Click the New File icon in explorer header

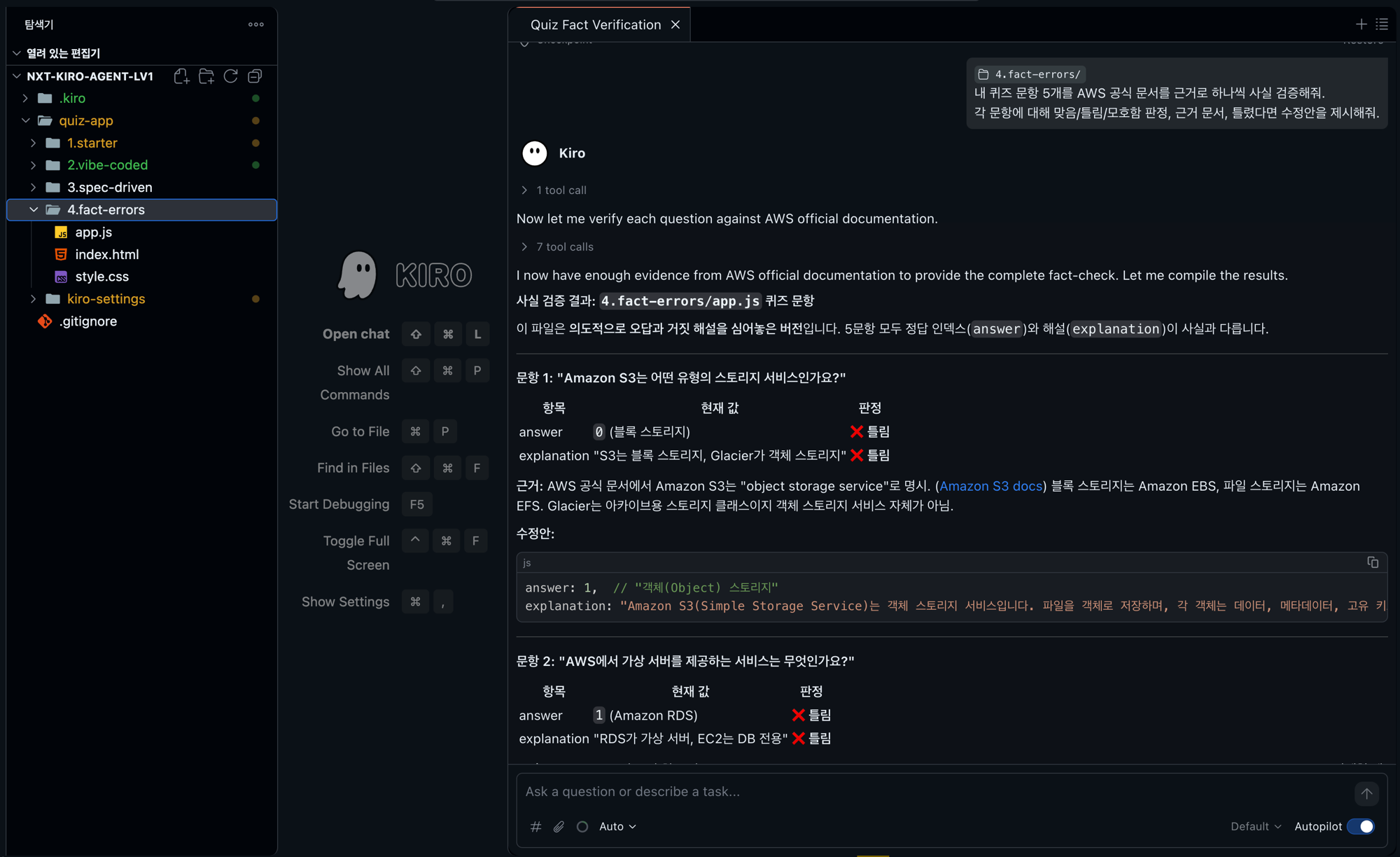(181, 76)
